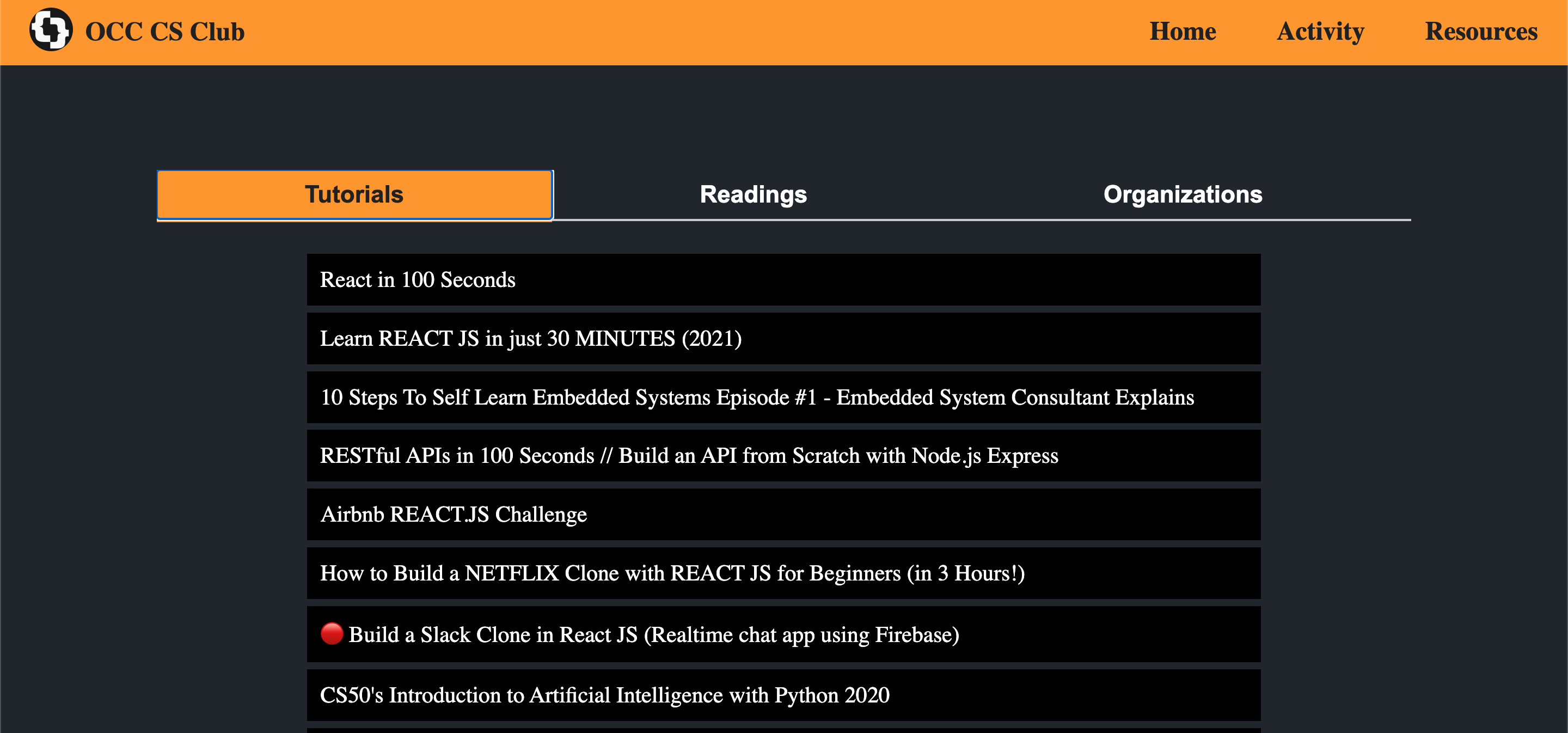The image size is (1568, 733).
Task: Open Learn REACT JS in 30 MINUTES link
Action: pos(530,339)
